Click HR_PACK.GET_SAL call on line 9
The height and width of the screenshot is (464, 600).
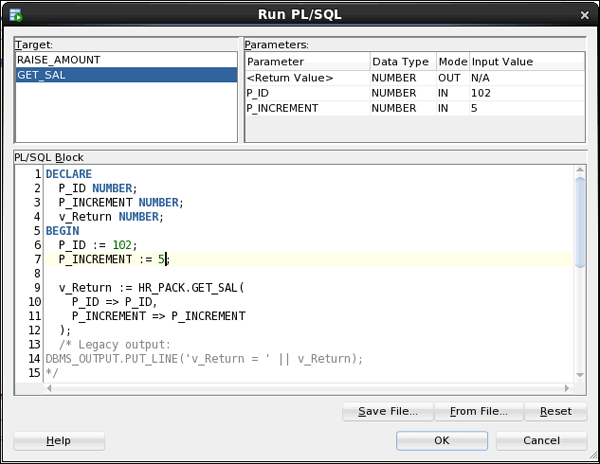pos(191,288)
